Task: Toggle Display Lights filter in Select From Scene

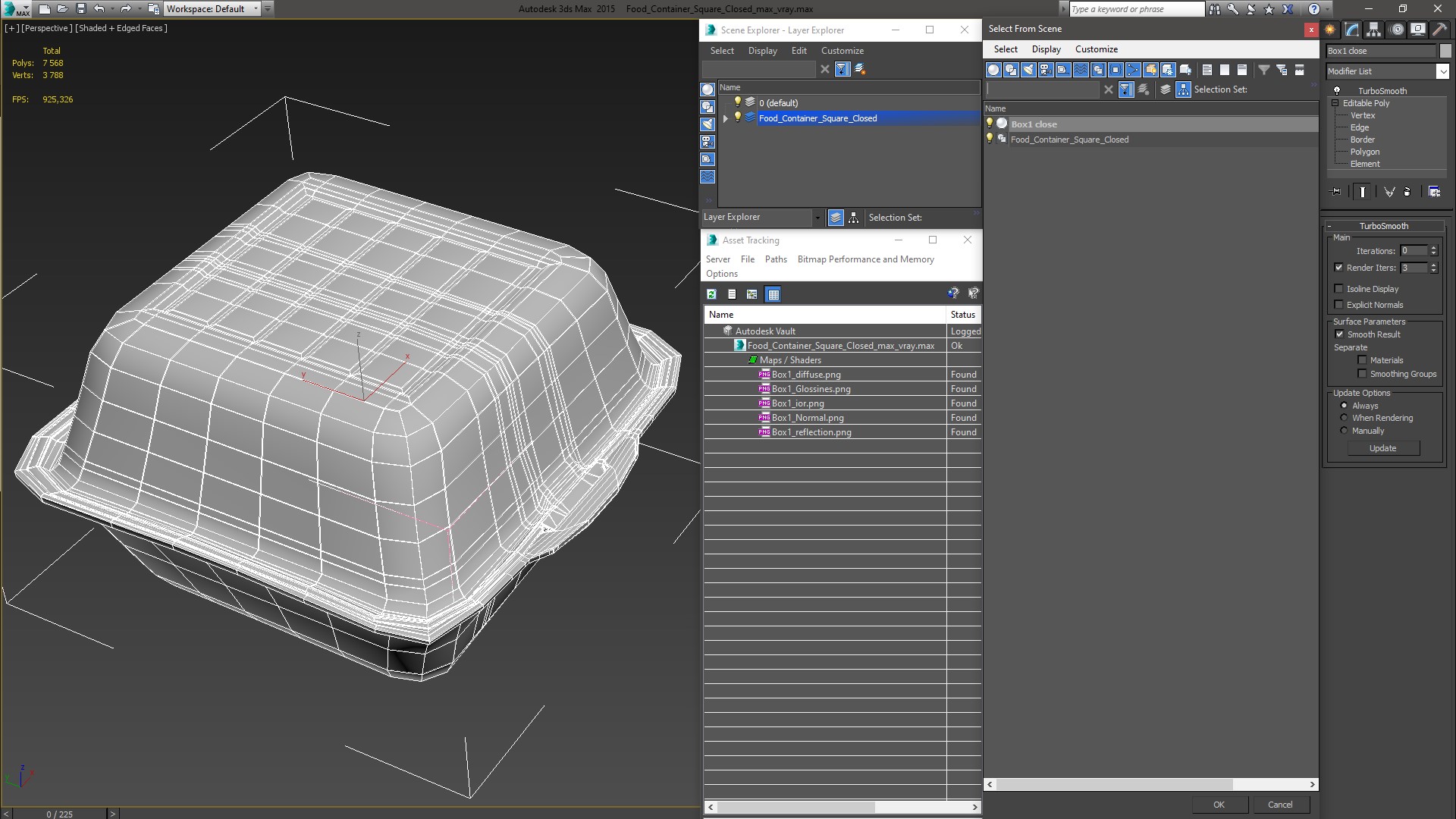Action: [x=1028, y=70]
